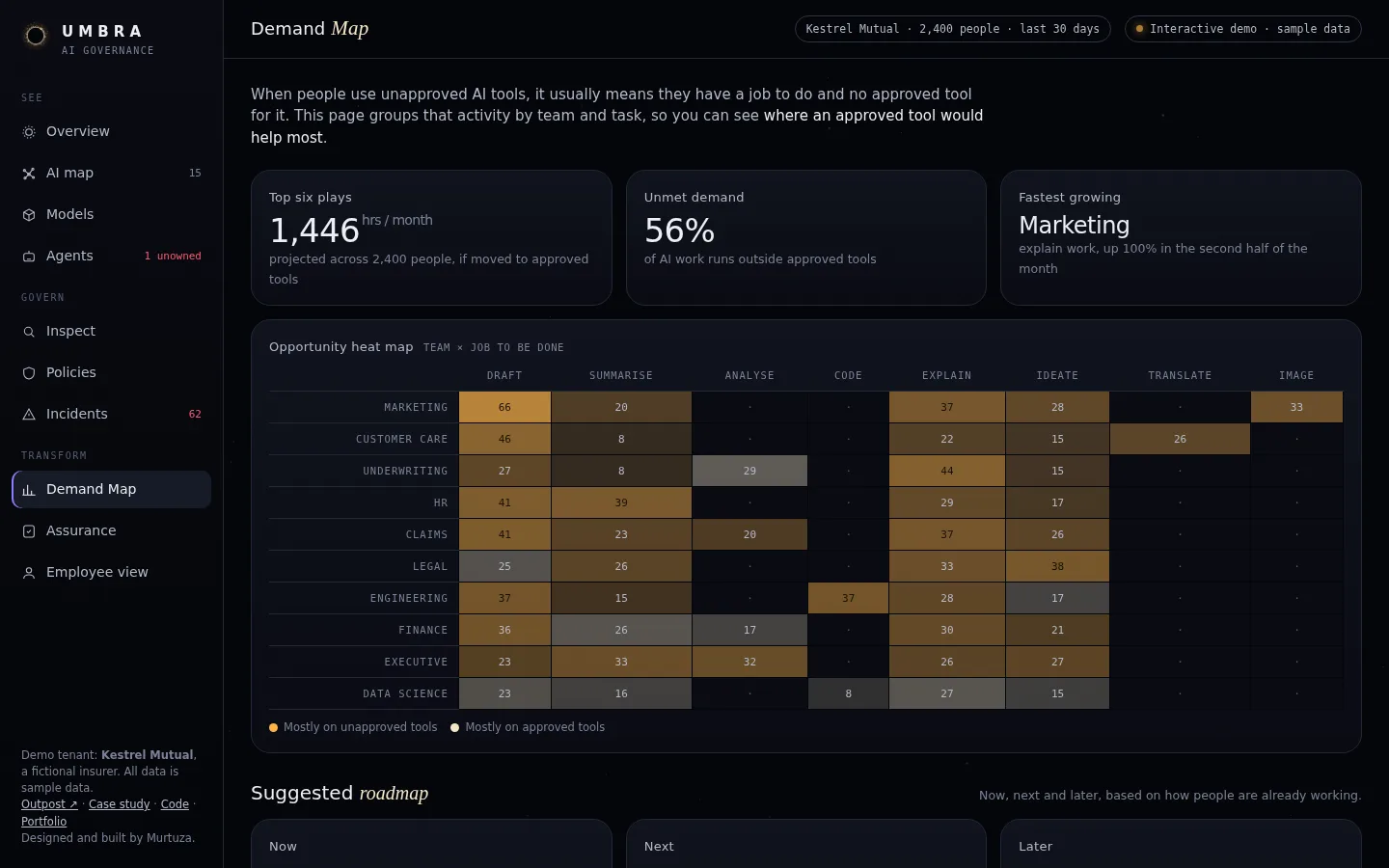Open the Code link in footer

click(x=175, y=804)
